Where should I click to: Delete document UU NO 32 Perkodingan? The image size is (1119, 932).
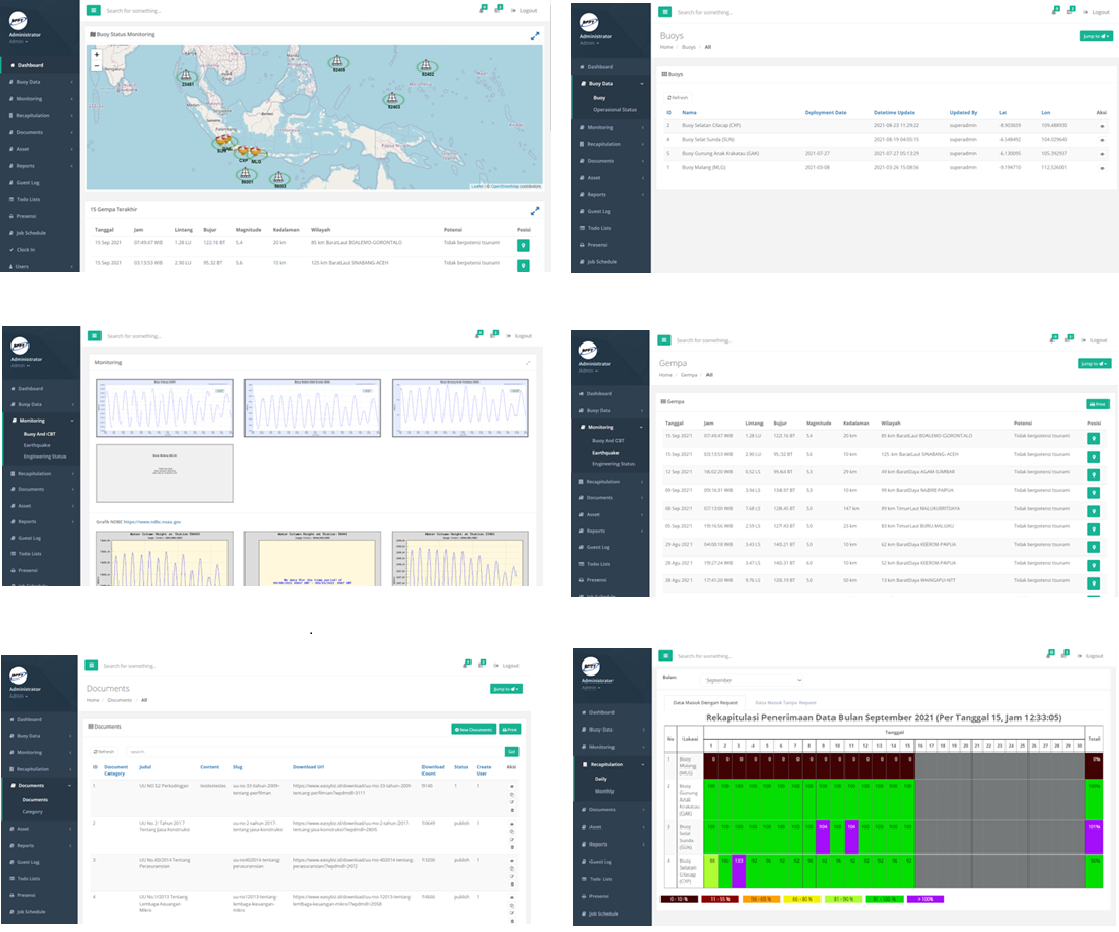click(512, 808)
